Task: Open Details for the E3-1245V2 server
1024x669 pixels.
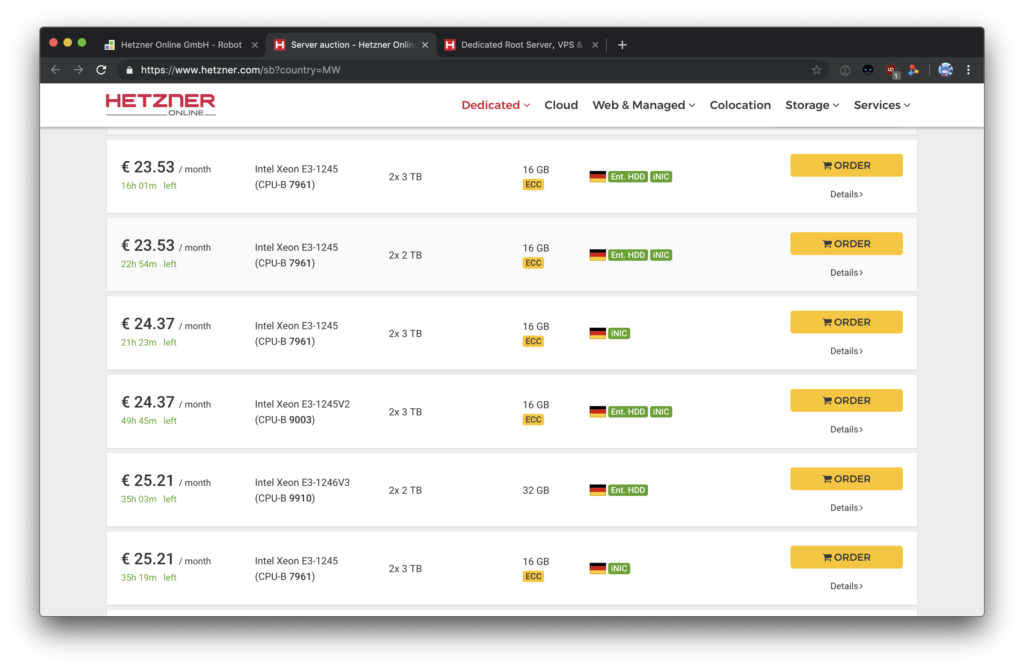Action: tap(846, 429)
